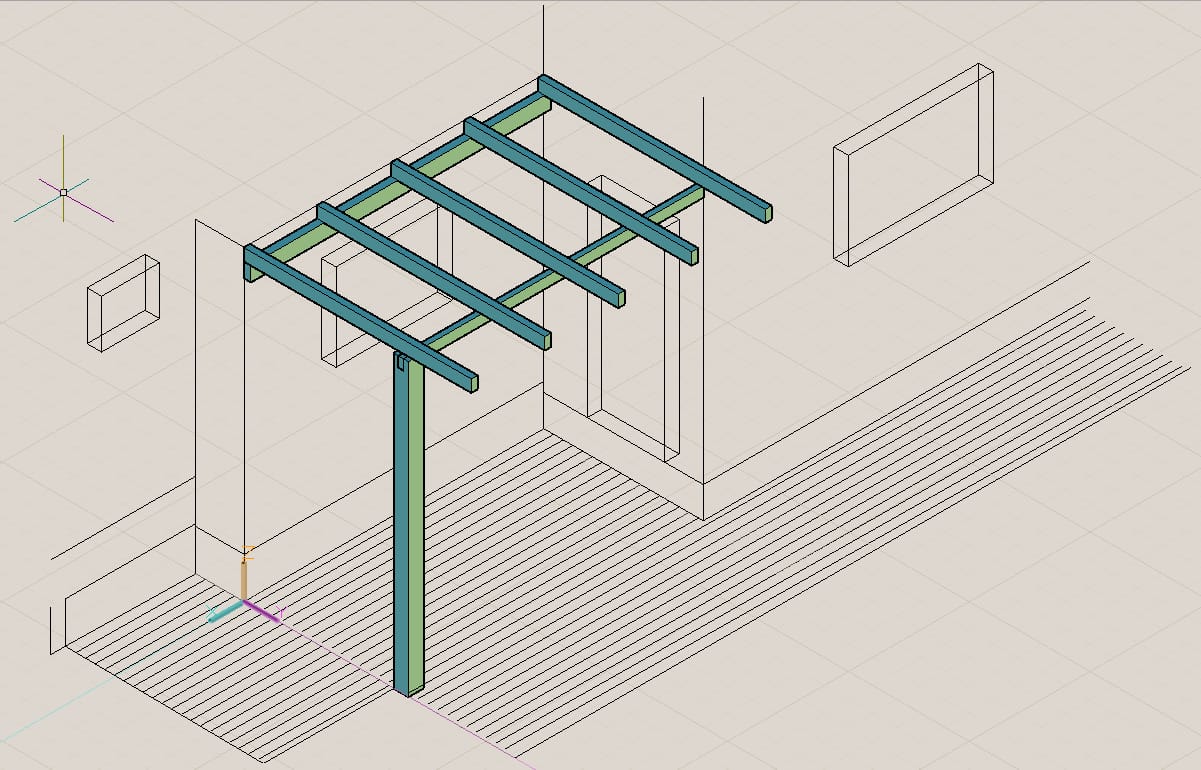The image size is (1201, 770).
Task: Click the vertical wall corner line above the rafters
Action: [x=543, y=37]
